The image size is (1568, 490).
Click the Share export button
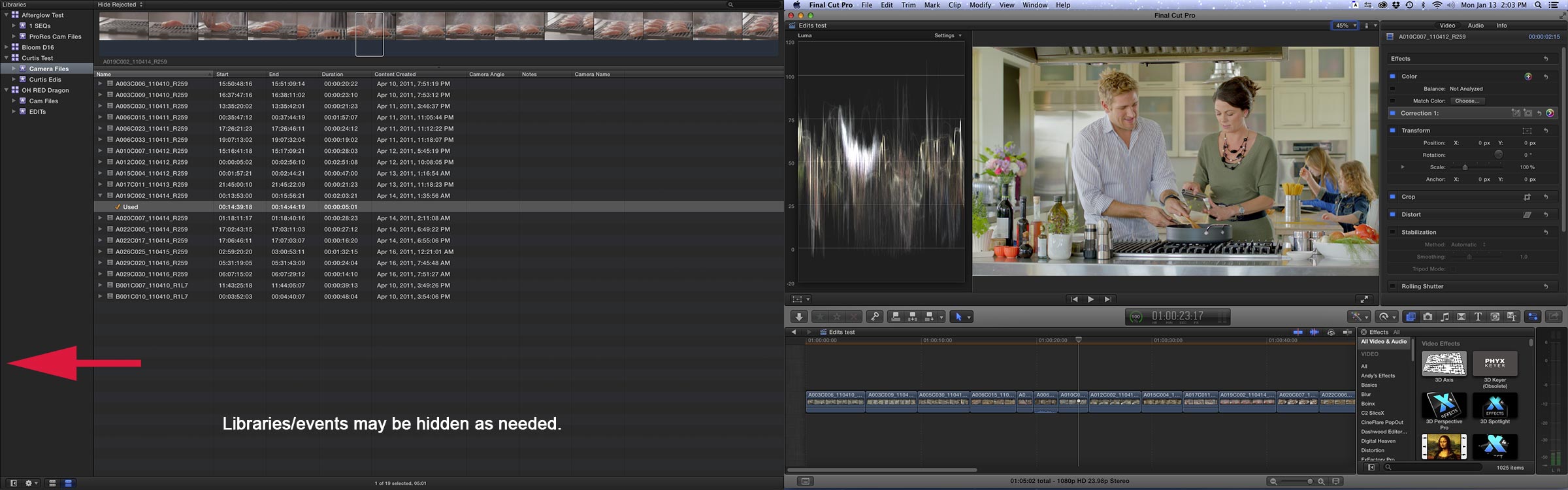point(1554,317)
